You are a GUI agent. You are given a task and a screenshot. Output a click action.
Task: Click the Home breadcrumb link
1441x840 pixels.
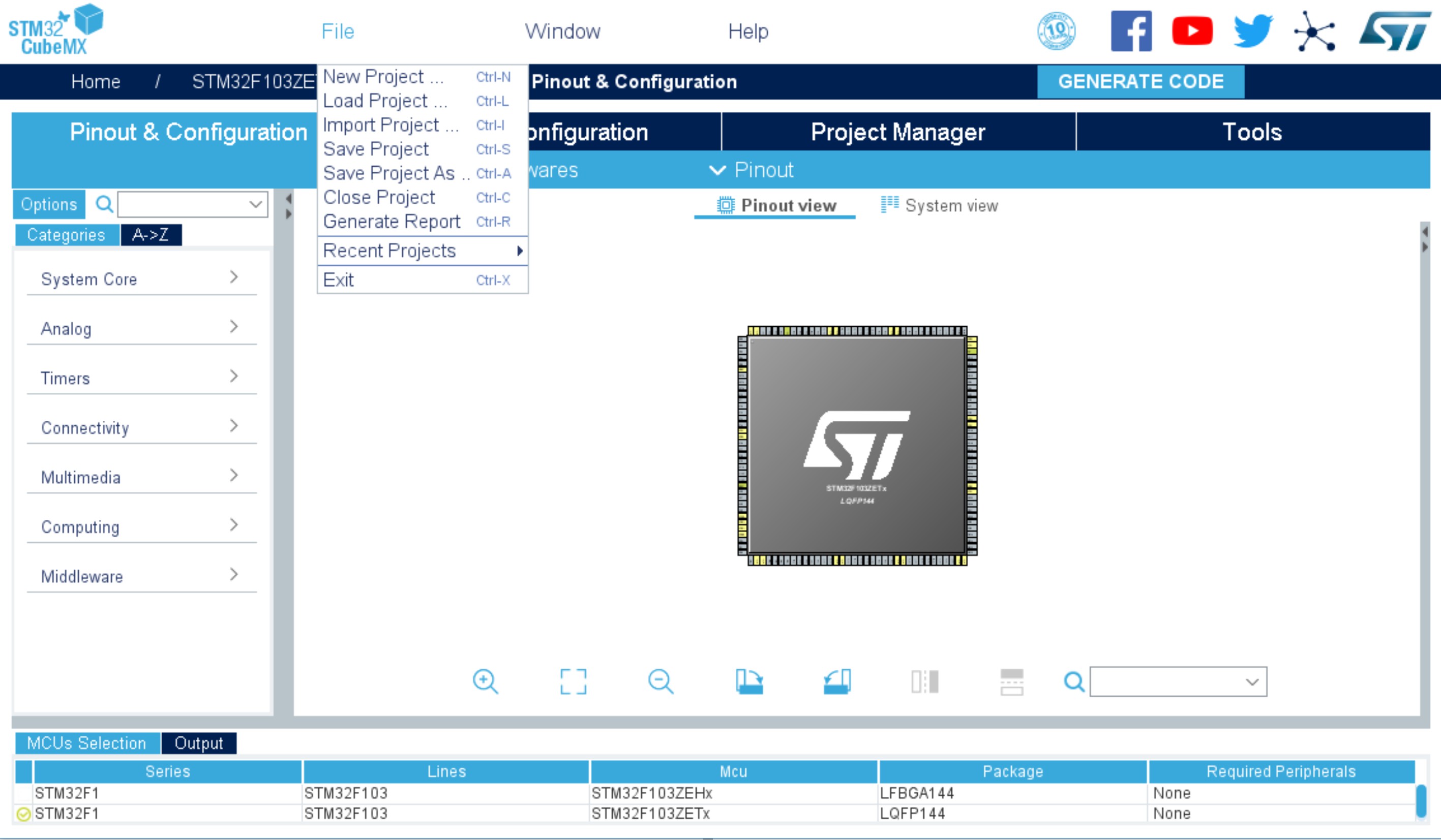[96, 82]
